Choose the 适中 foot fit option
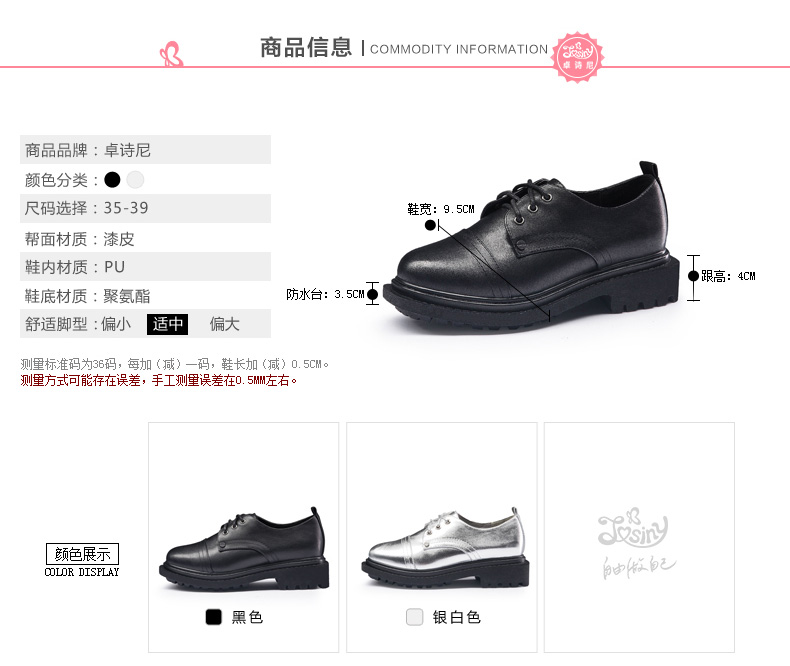Screen dimensions: 790x666 168,324
